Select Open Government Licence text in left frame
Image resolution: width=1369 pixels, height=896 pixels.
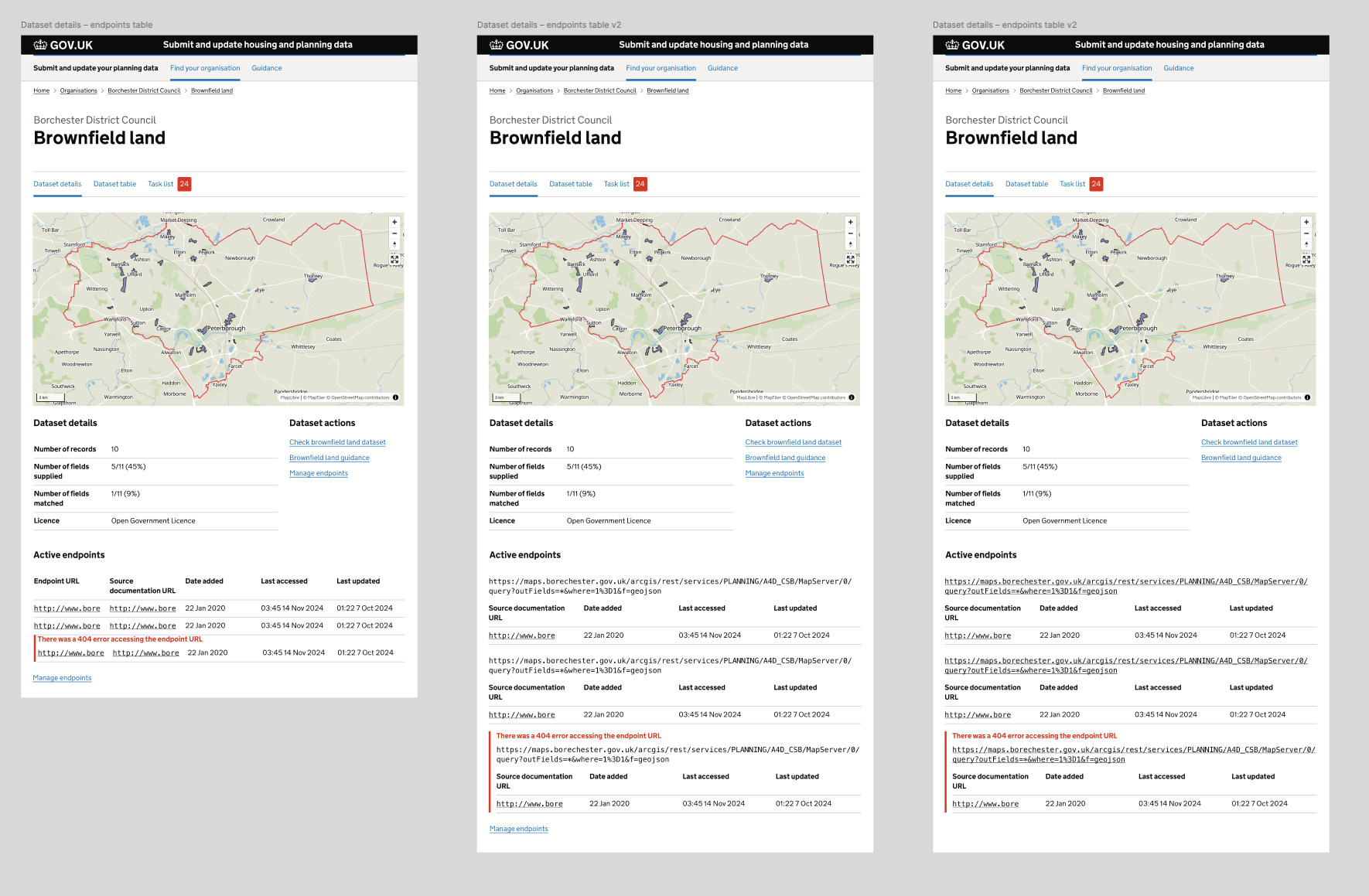[x=153, y=521]
